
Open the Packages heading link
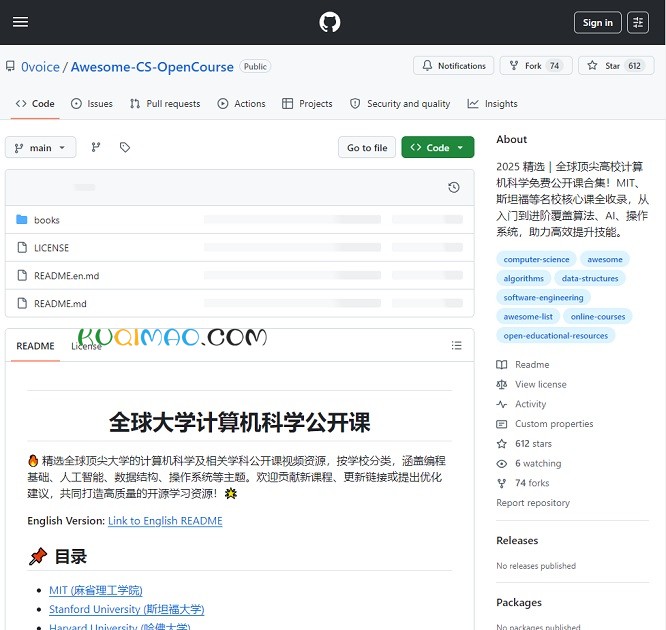[519, 603]
